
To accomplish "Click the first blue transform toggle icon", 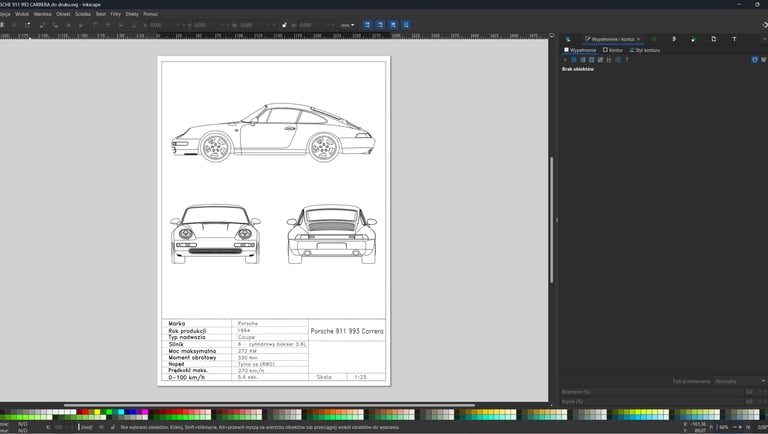I will tap(367, 24).
